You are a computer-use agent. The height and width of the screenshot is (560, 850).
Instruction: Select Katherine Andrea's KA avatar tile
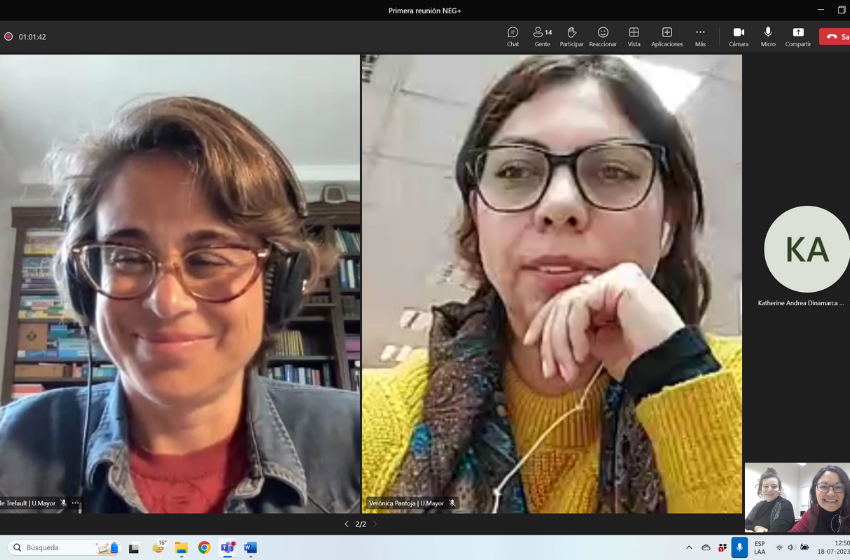pyautogui.click(x=806, y=249)
